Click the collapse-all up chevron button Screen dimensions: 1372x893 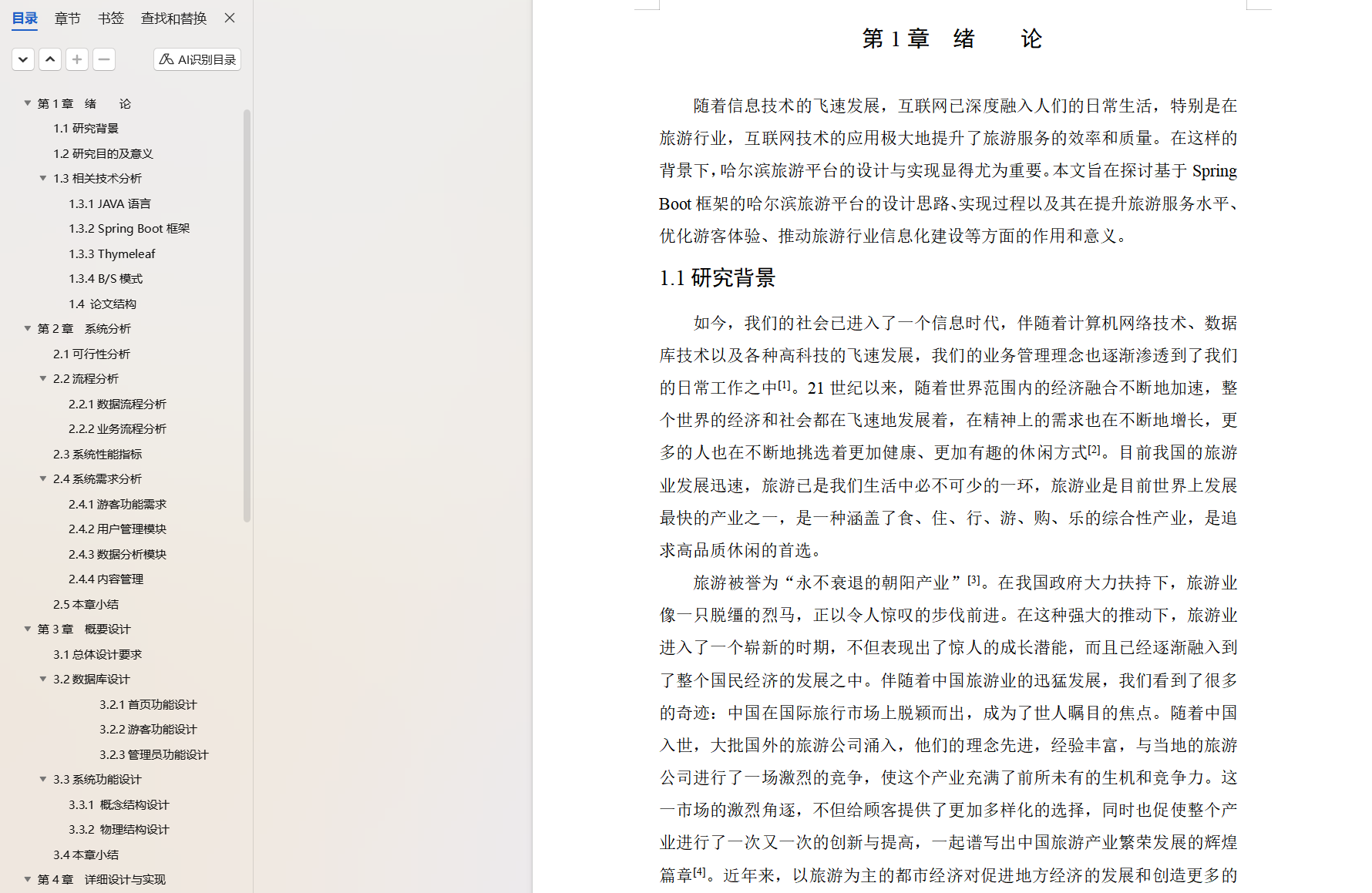tap(50, 59)
